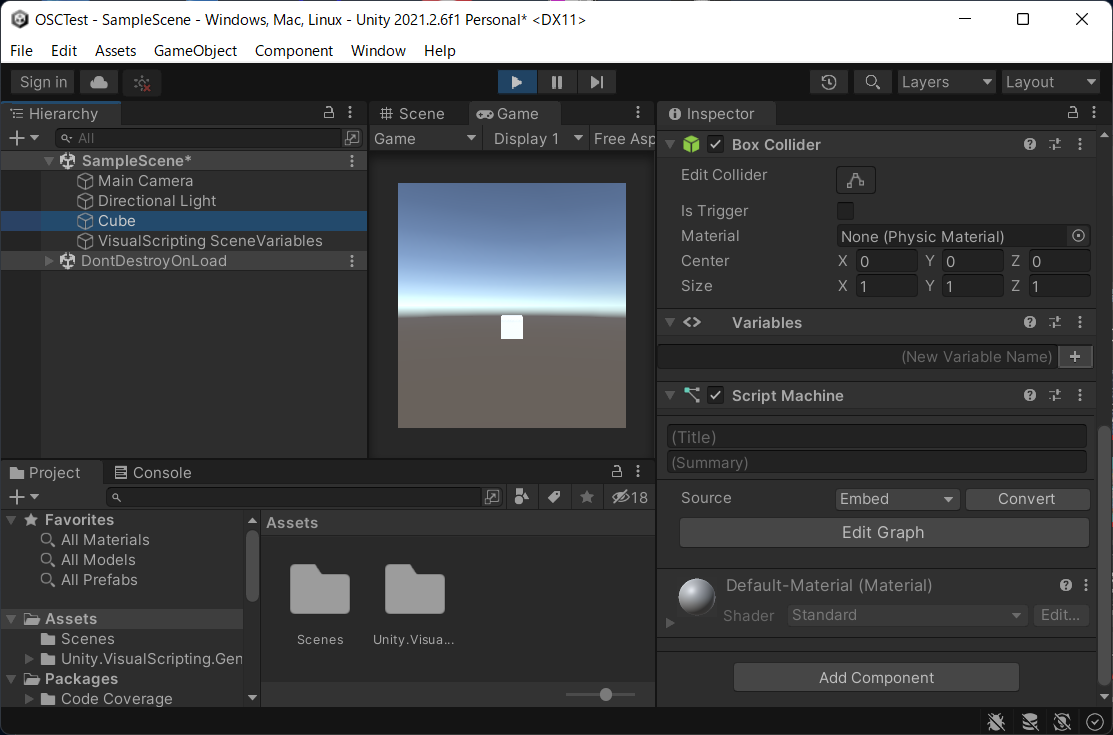Click the Edit Graph button
The image size is (1113, 735).
click(x=883, y=533)
